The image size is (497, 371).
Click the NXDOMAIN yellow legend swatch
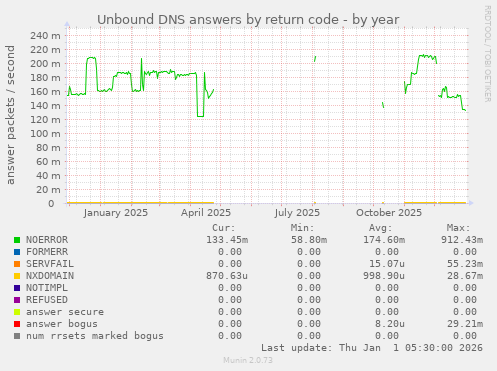point(17,276)
